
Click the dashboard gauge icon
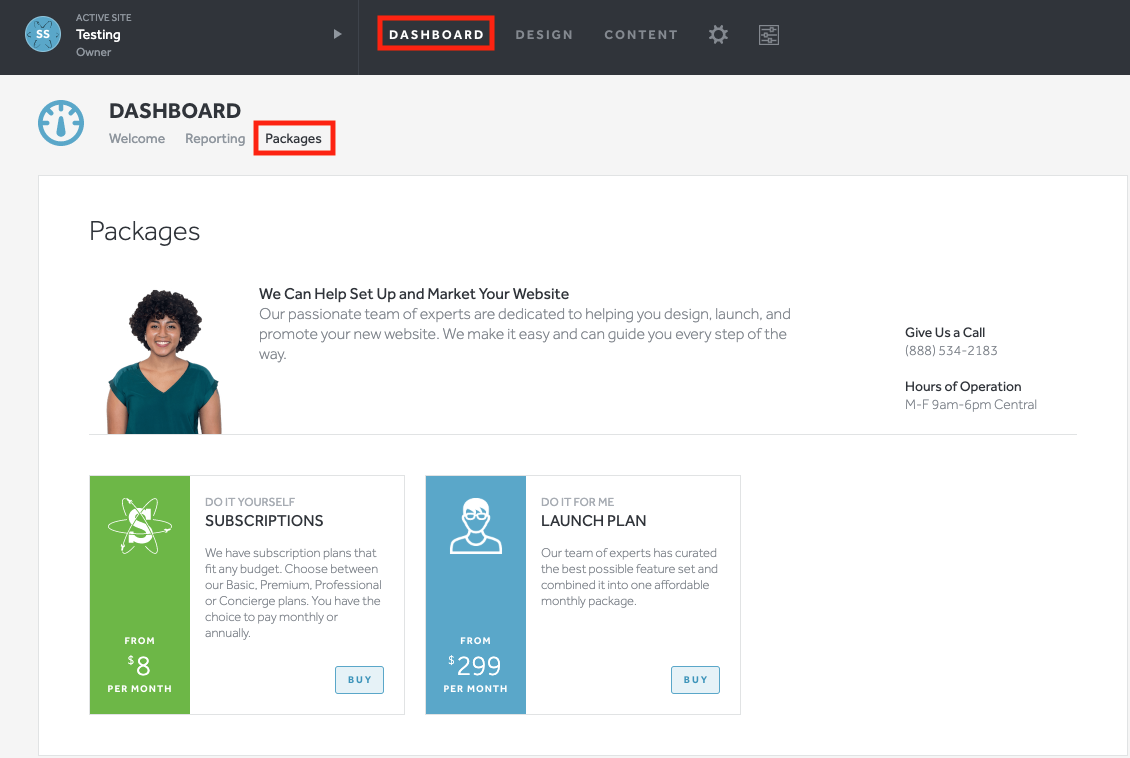click(61, 123)
